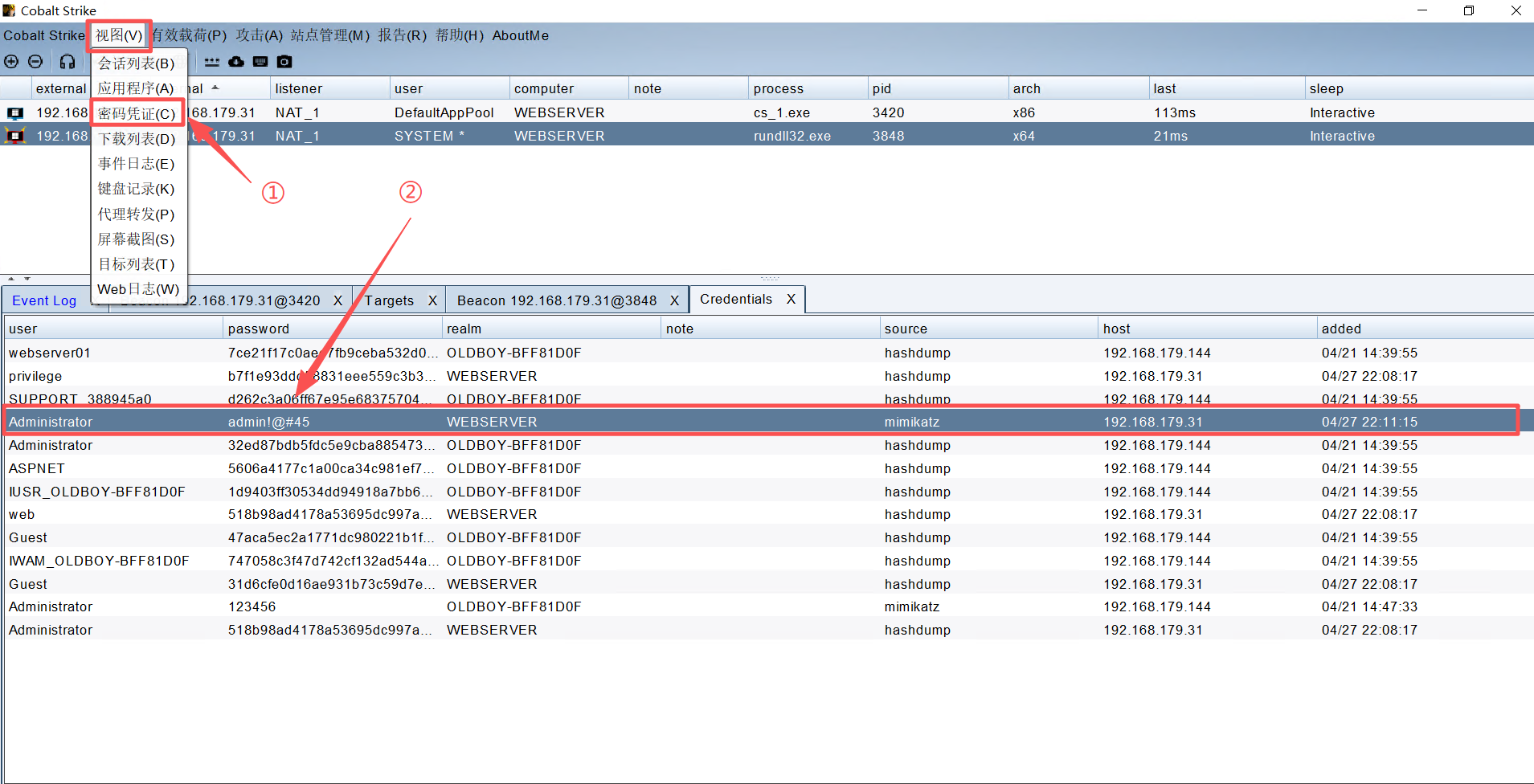Click the keystrokes keyboard toolbar icon

click(260, 62)
